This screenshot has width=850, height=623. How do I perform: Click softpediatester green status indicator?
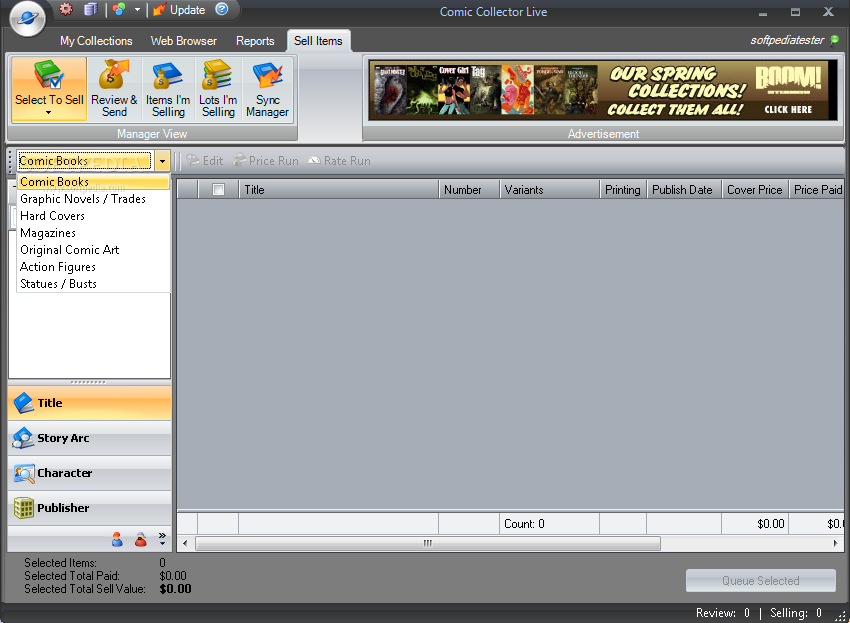(835, 40)
